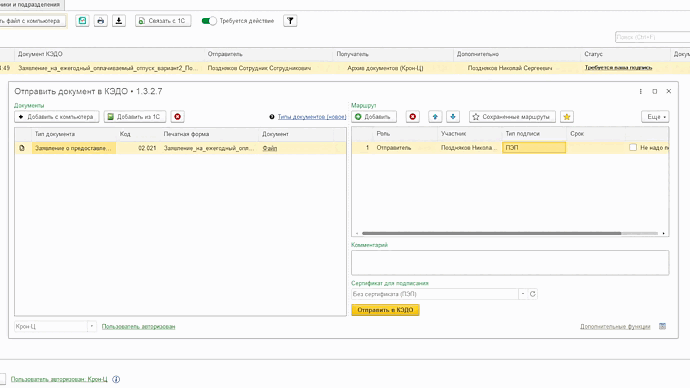Expand the 'Еще' dropdown menu
This screenshot has height=388, width=690.
point(655,117)
